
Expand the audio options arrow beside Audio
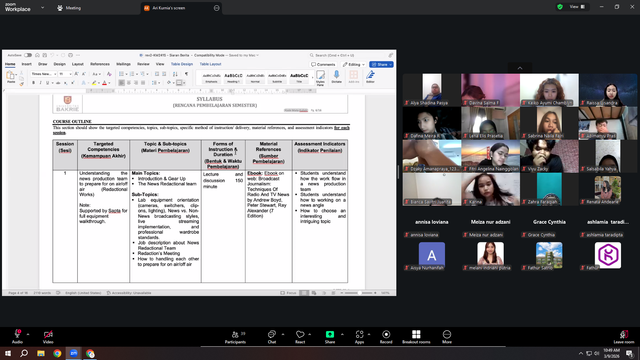pos(28,334)
